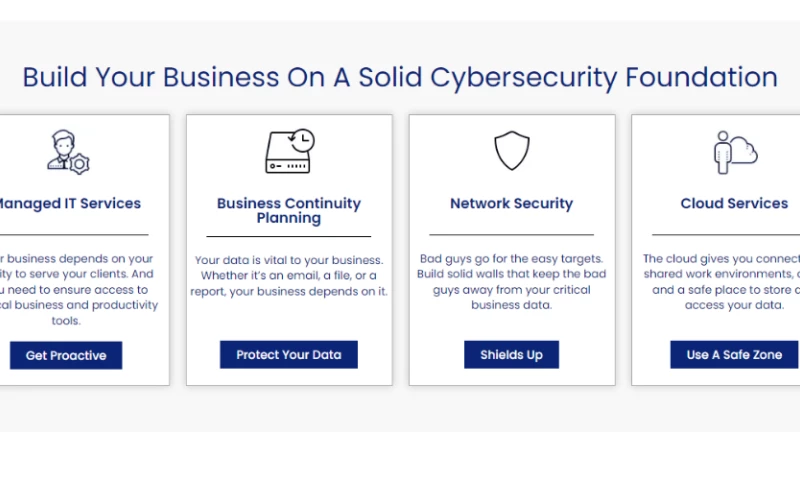The image size is (800, 480).
Task: Click the divider line under Business Continuity Planning
Action: [x=289, y=237]
